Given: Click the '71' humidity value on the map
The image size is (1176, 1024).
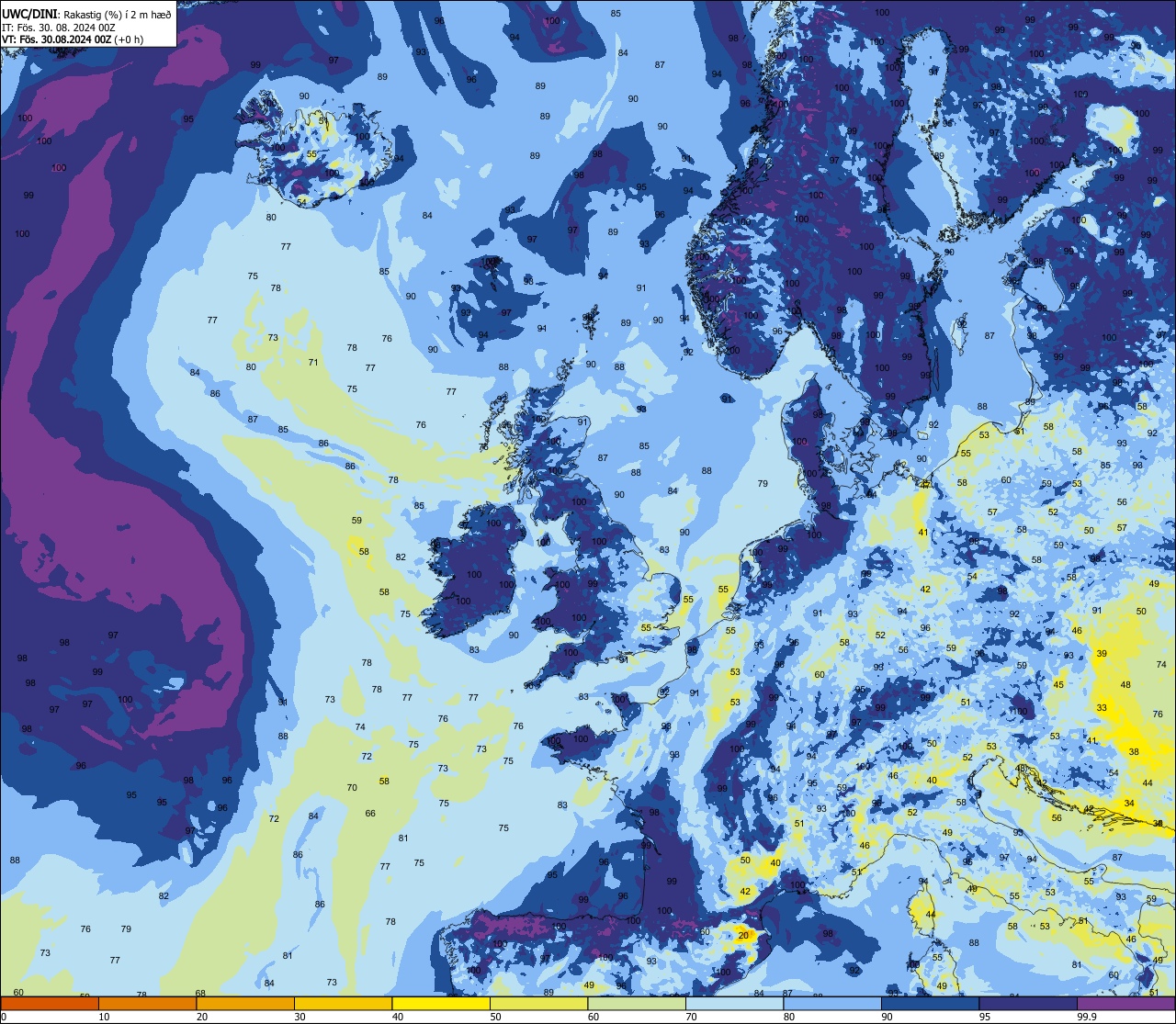Looking at the screenshot, I should [313, 362].
